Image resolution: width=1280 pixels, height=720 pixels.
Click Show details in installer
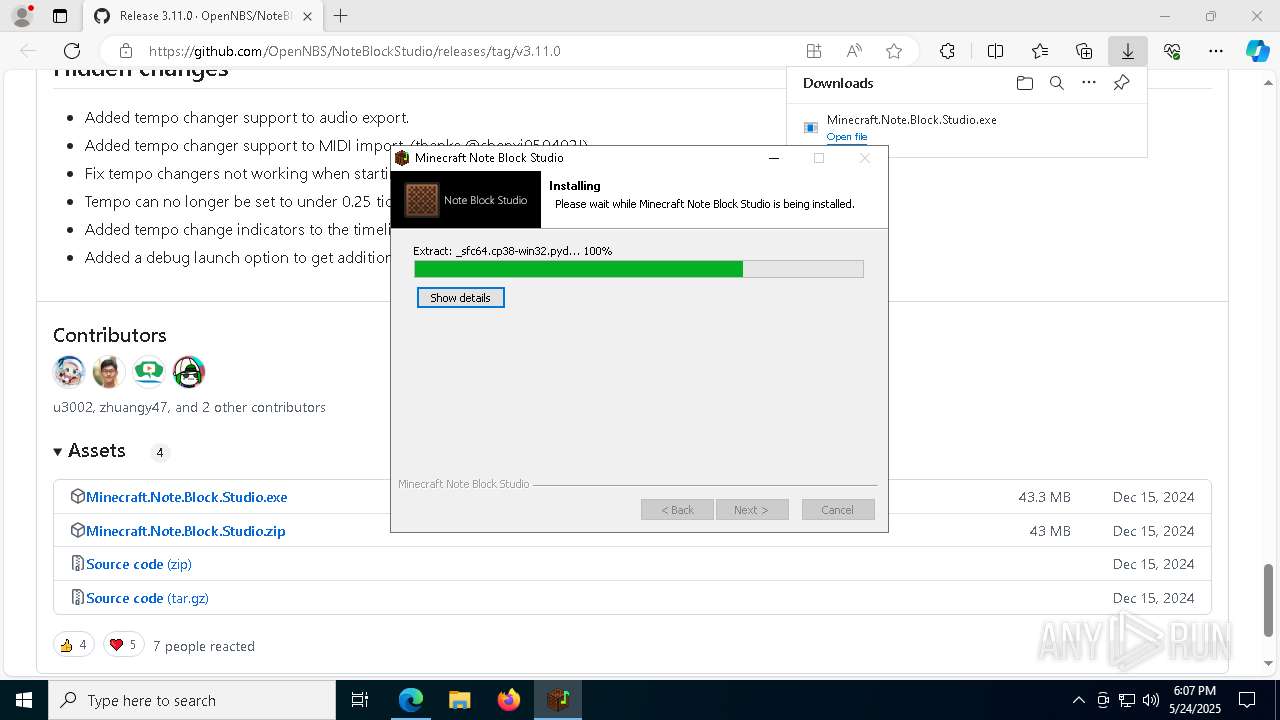click(x=460, y=298)
